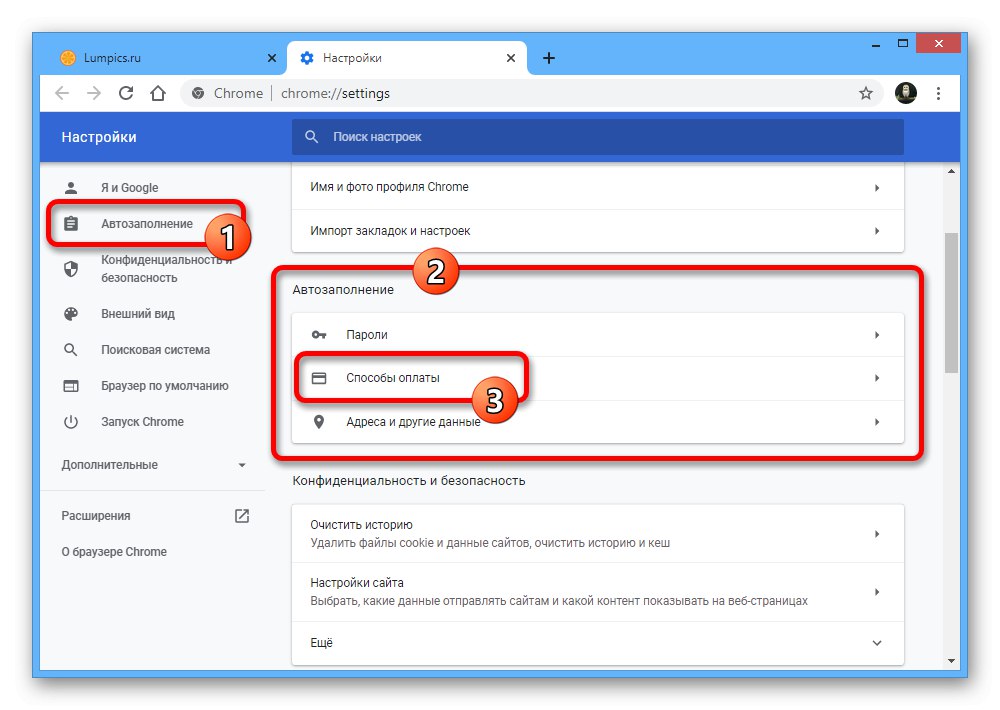Open the Пароли key icon
The width and height of the screenshot is (1000, 710).
click(319, 335)
